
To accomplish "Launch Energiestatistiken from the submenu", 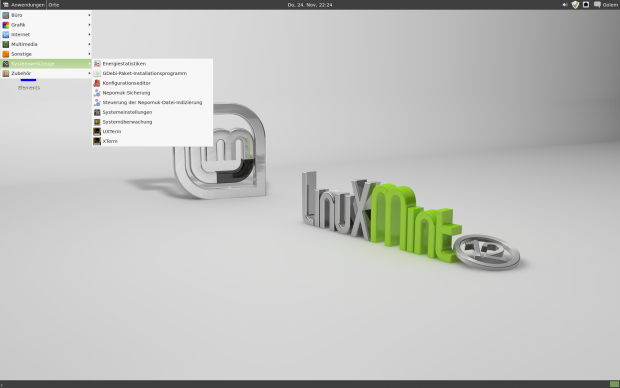I will tap(152, 64).
